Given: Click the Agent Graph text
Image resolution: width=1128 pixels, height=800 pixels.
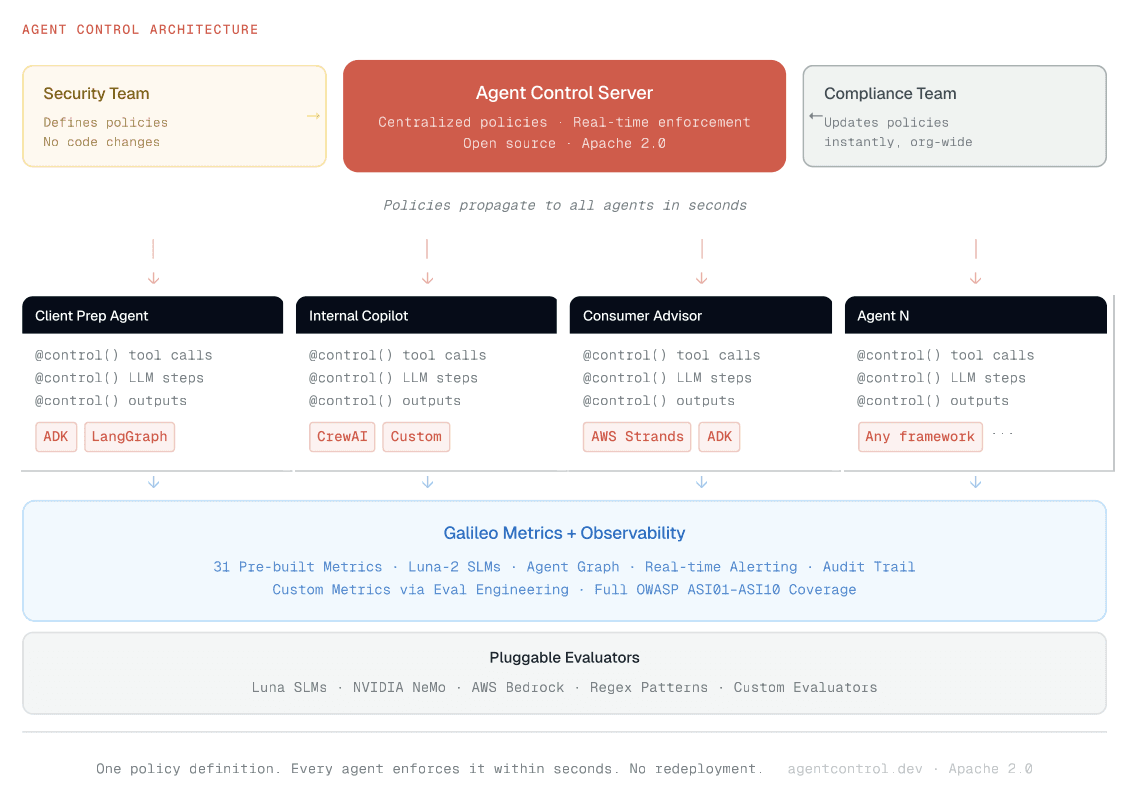Looking at the screenshot, I should coord(573,567).
